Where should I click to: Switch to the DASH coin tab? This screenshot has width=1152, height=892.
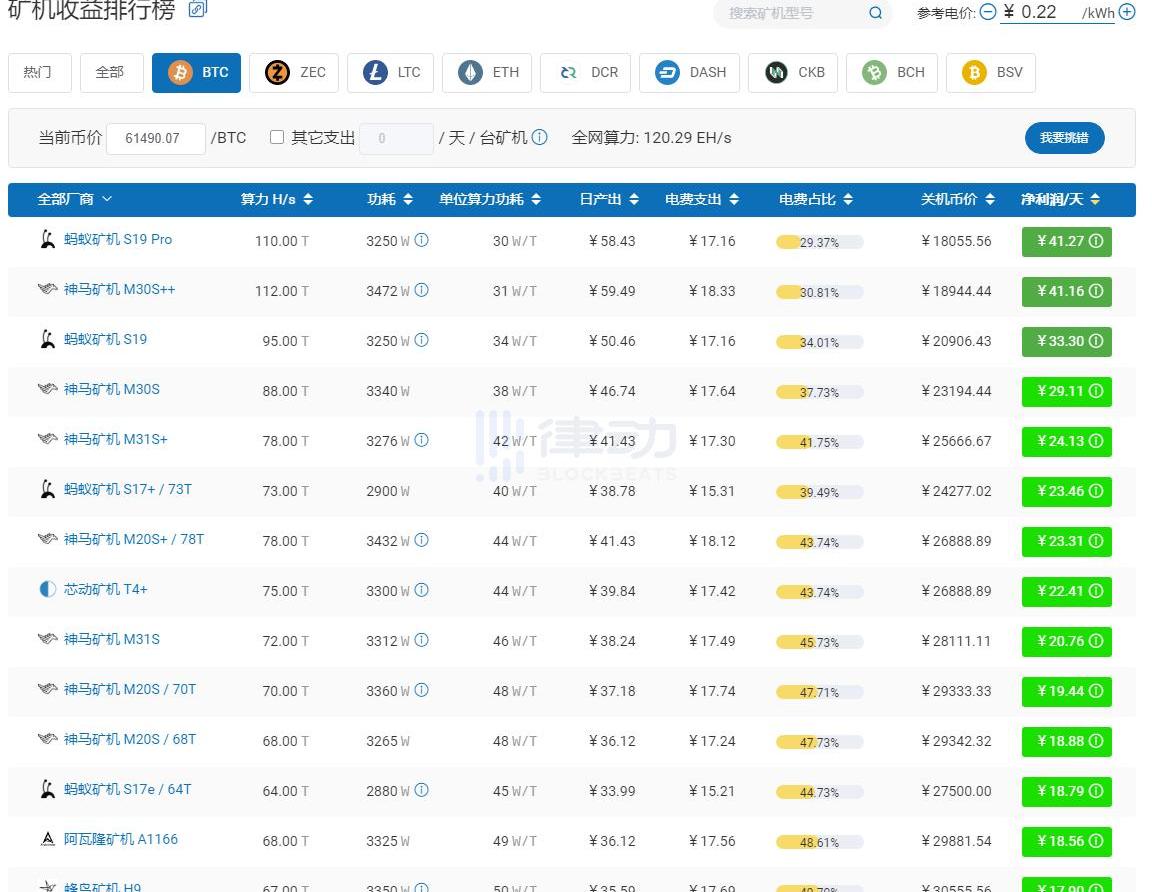pyautogui.click(x=689, y=73)
